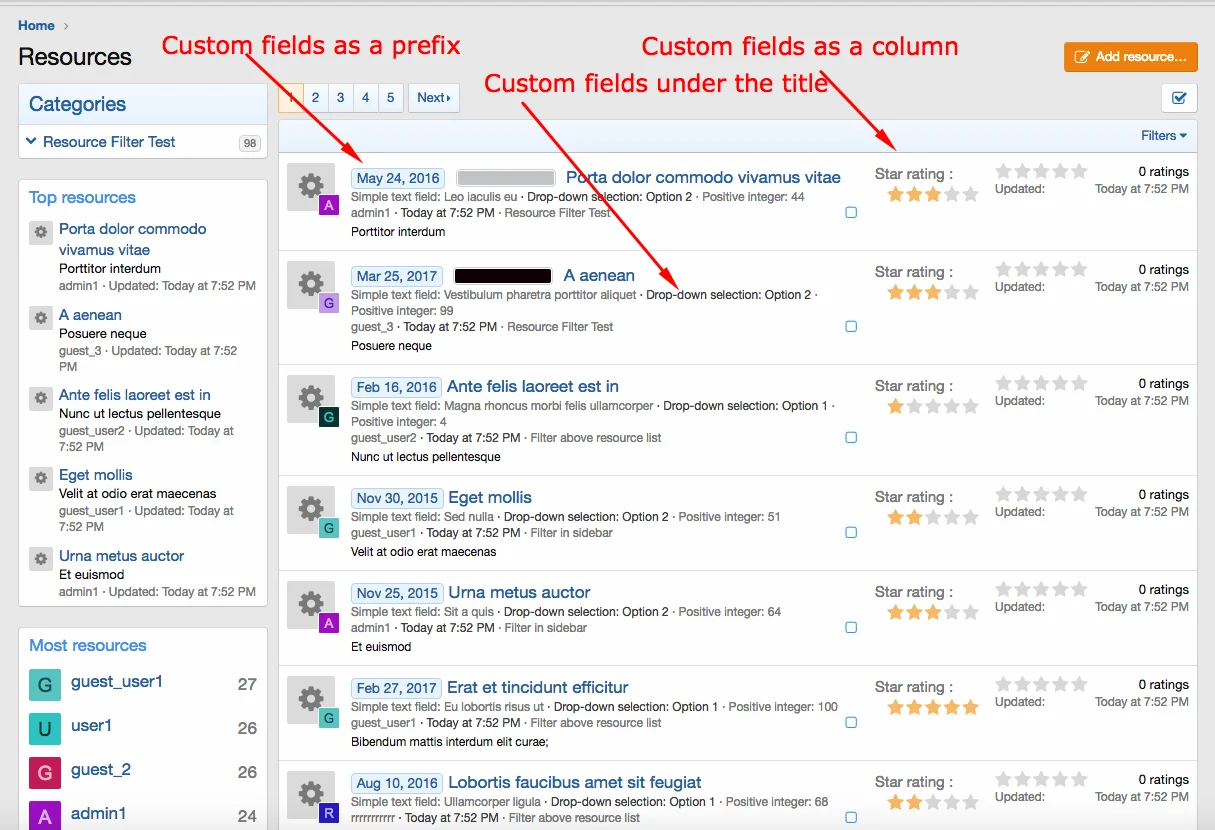Click the R author avatar on Lobortis faucibus row
This screenshot has height=830, width=1215.
(x=329, y=814)
